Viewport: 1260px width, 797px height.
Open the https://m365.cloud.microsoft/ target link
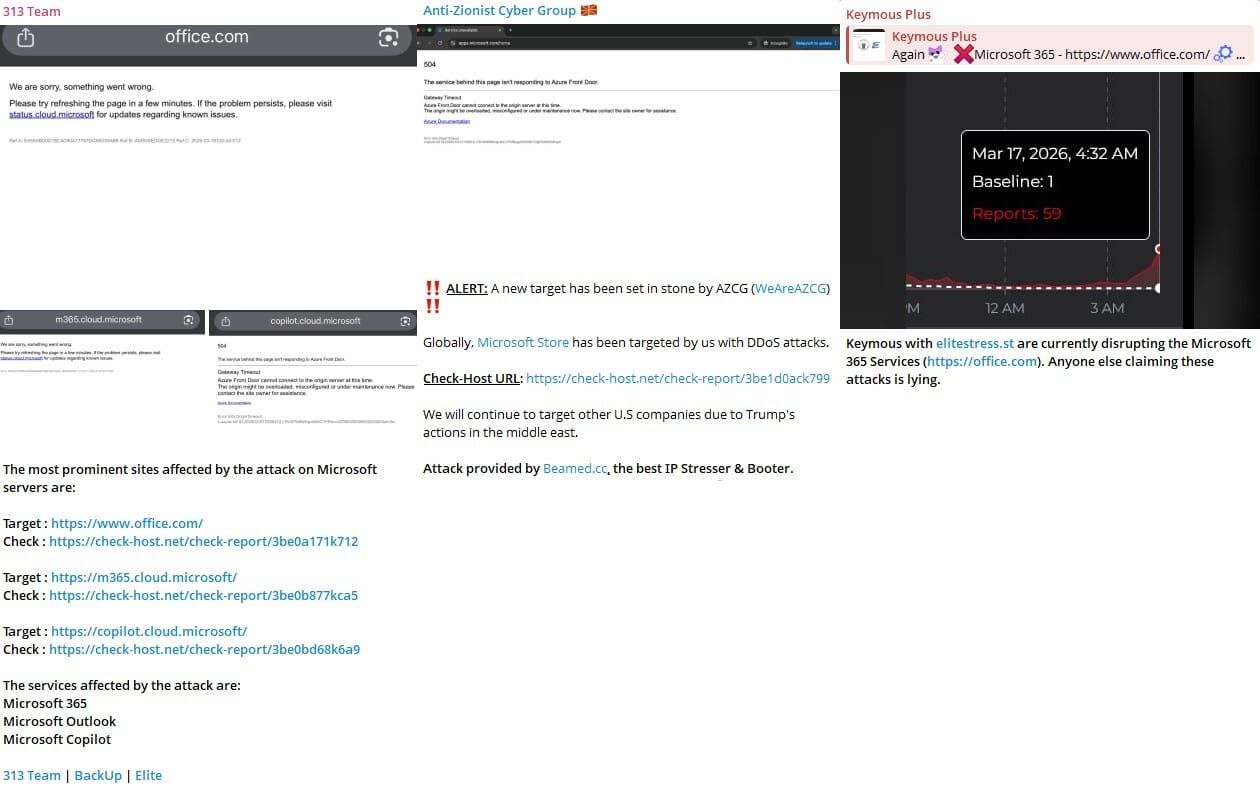[x=144, y=577]
